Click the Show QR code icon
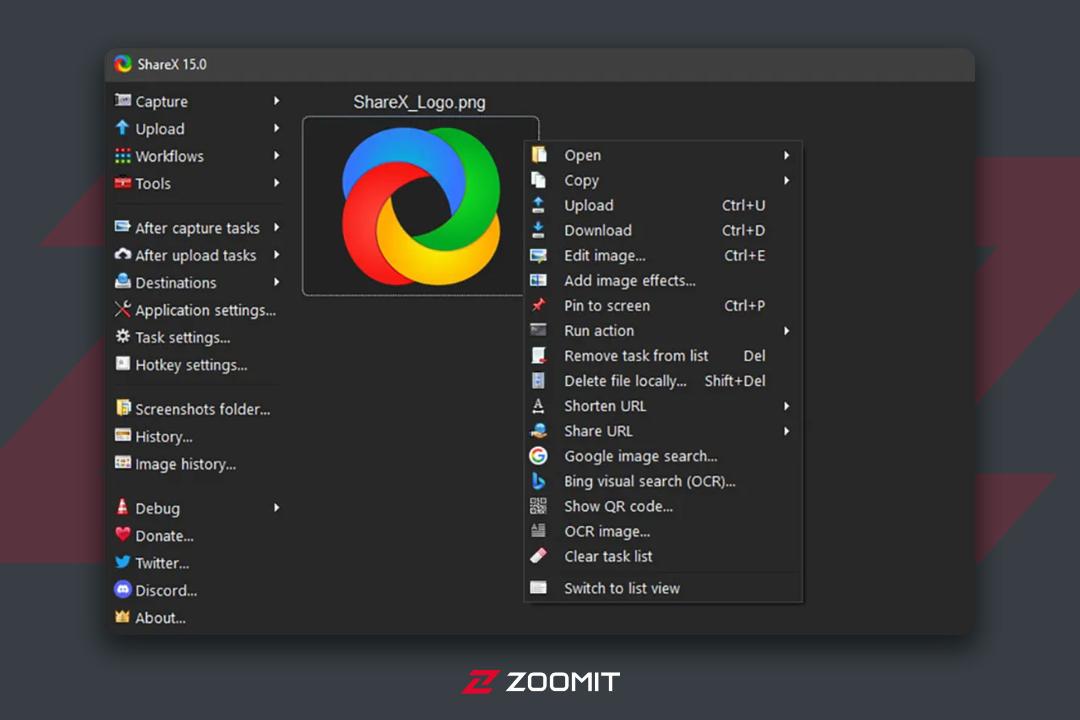Image resolution: width=1080 pixels, height=720 pixels. (x=538, y=506)
